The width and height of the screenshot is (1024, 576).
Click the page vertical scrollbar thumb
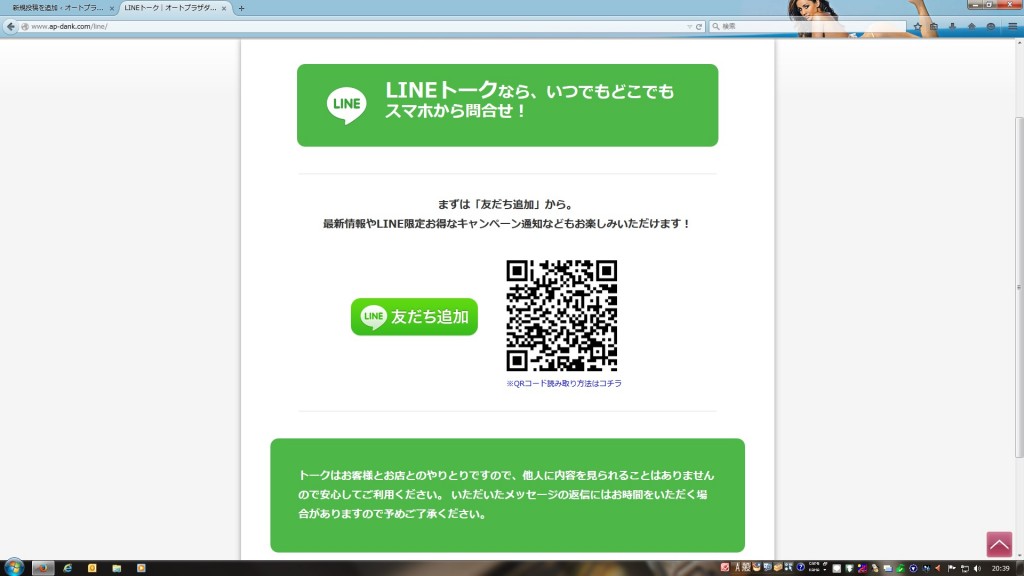coord(1019,287)
